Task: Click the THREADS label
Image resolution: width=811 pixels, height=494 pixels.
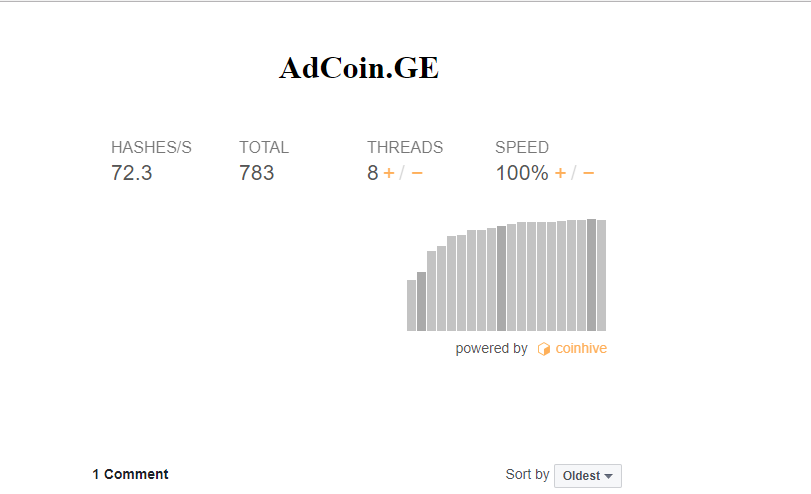Action: pyautogui.click(x=405, y=147)
